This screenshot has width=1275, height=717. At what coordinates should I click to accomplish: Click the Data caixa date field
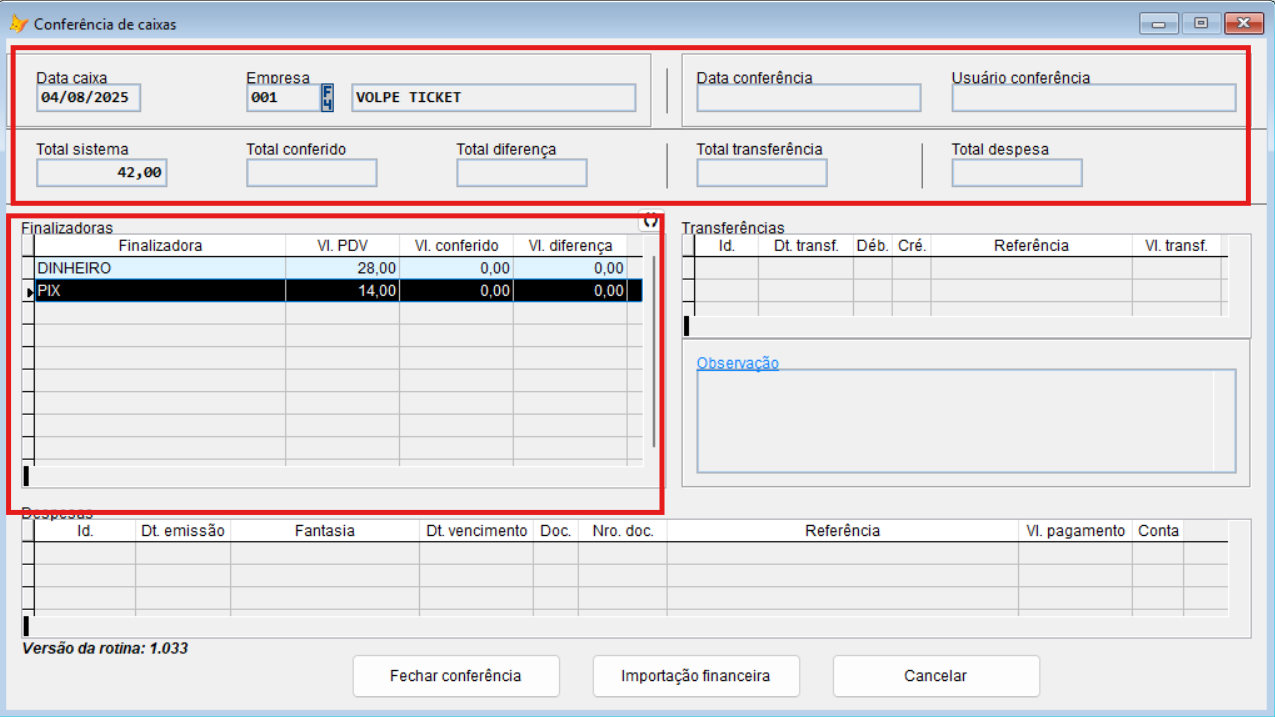click(x=89, y=97)
